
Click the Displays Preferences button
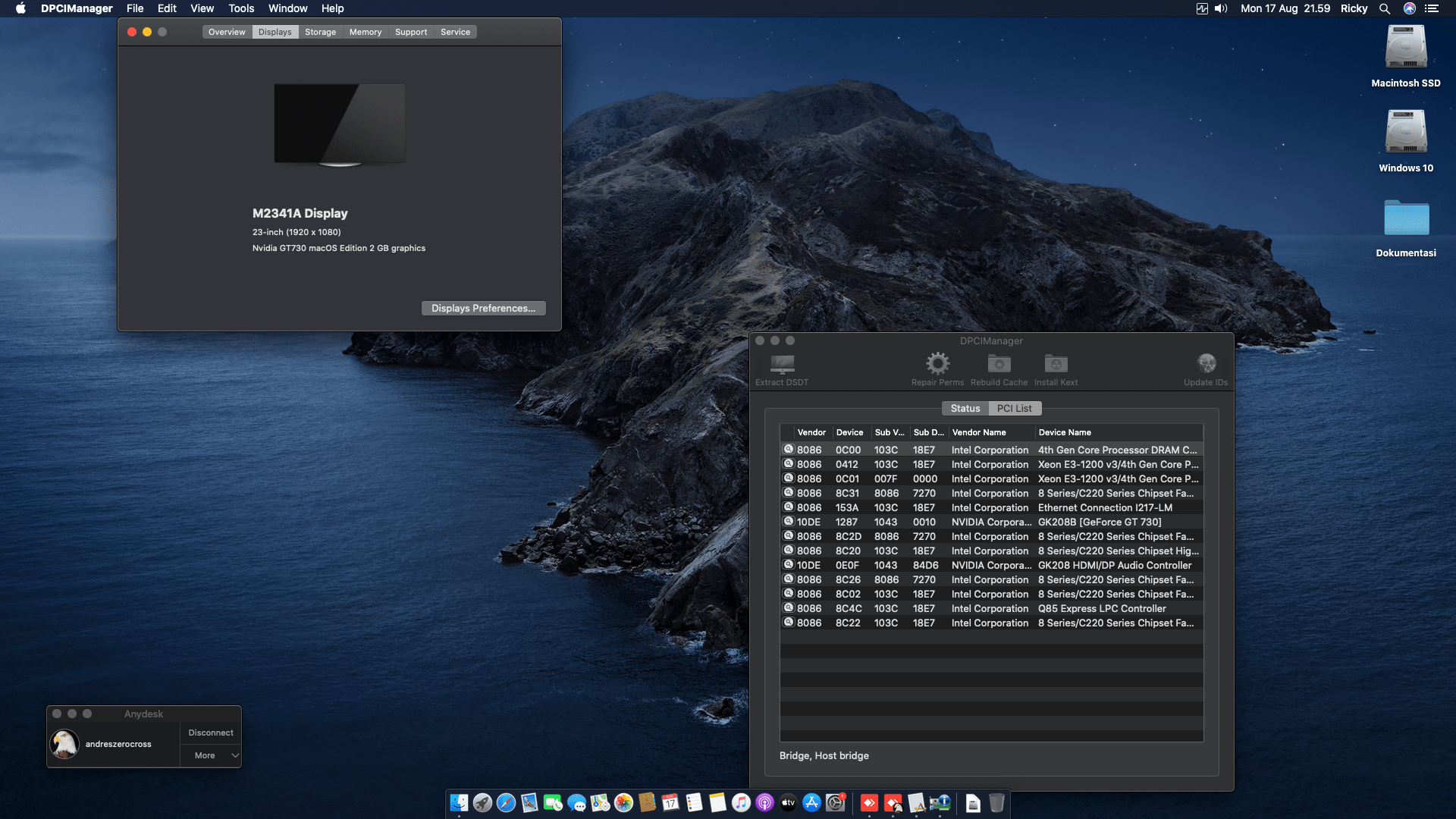483,308
